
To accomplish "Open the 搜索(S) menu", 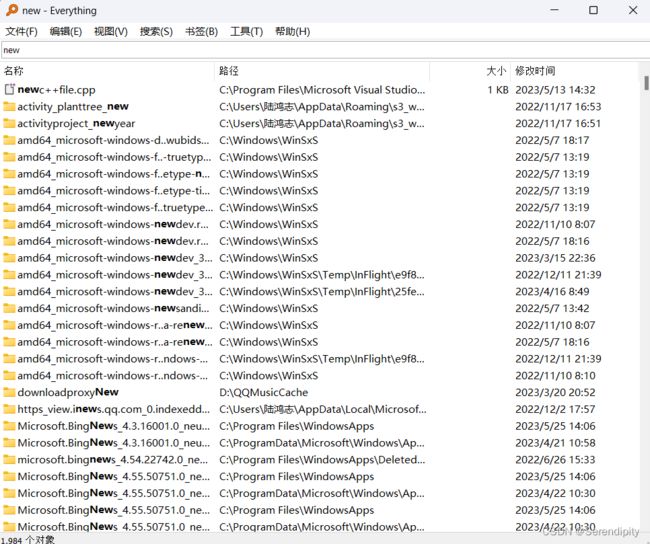I will tap(156, 32).
